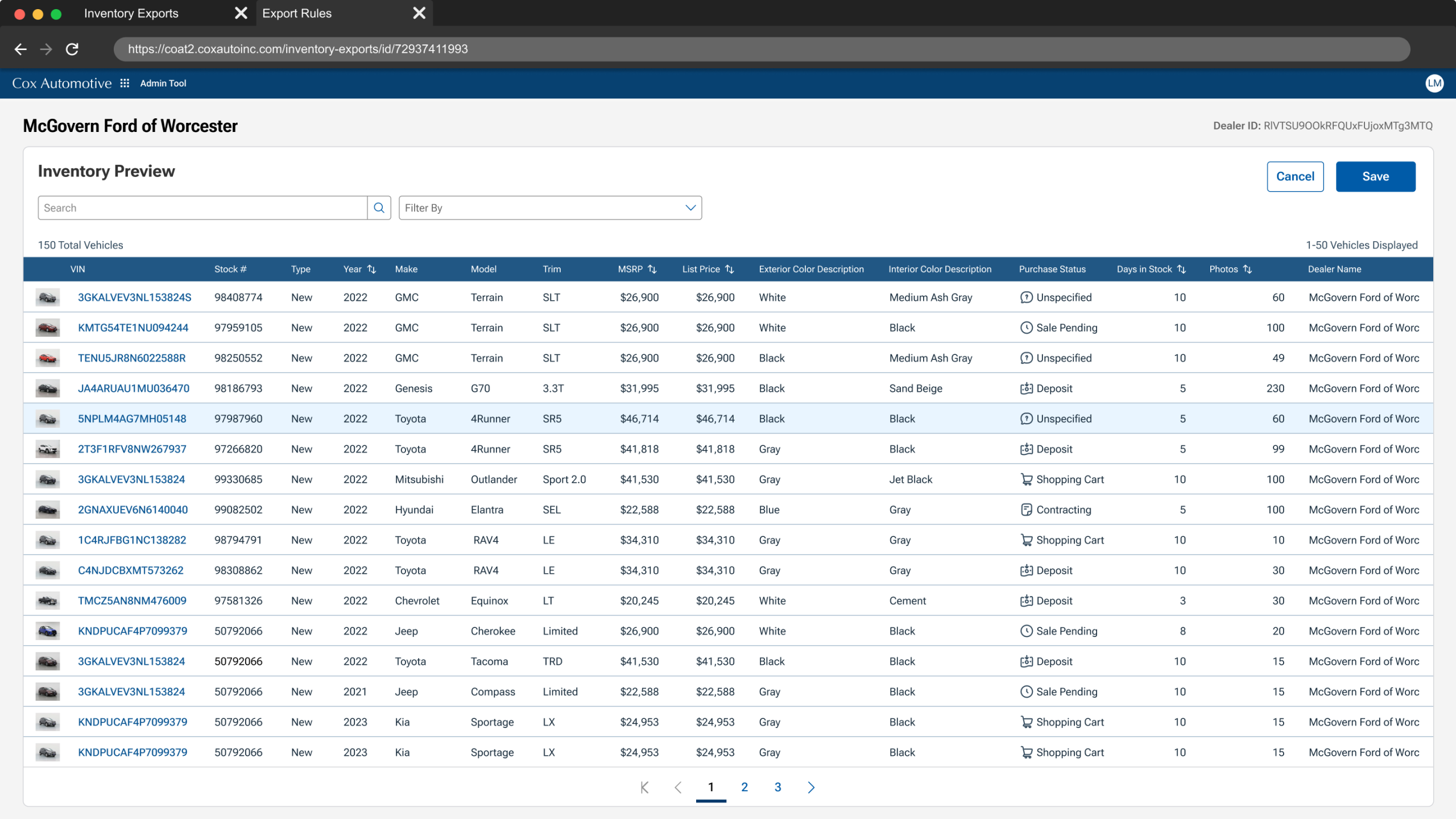Click Unspecified status icon for stock 98408774
This screenshot has height=819, width=1456.
pyautogui.click(x=1026, y=297)
